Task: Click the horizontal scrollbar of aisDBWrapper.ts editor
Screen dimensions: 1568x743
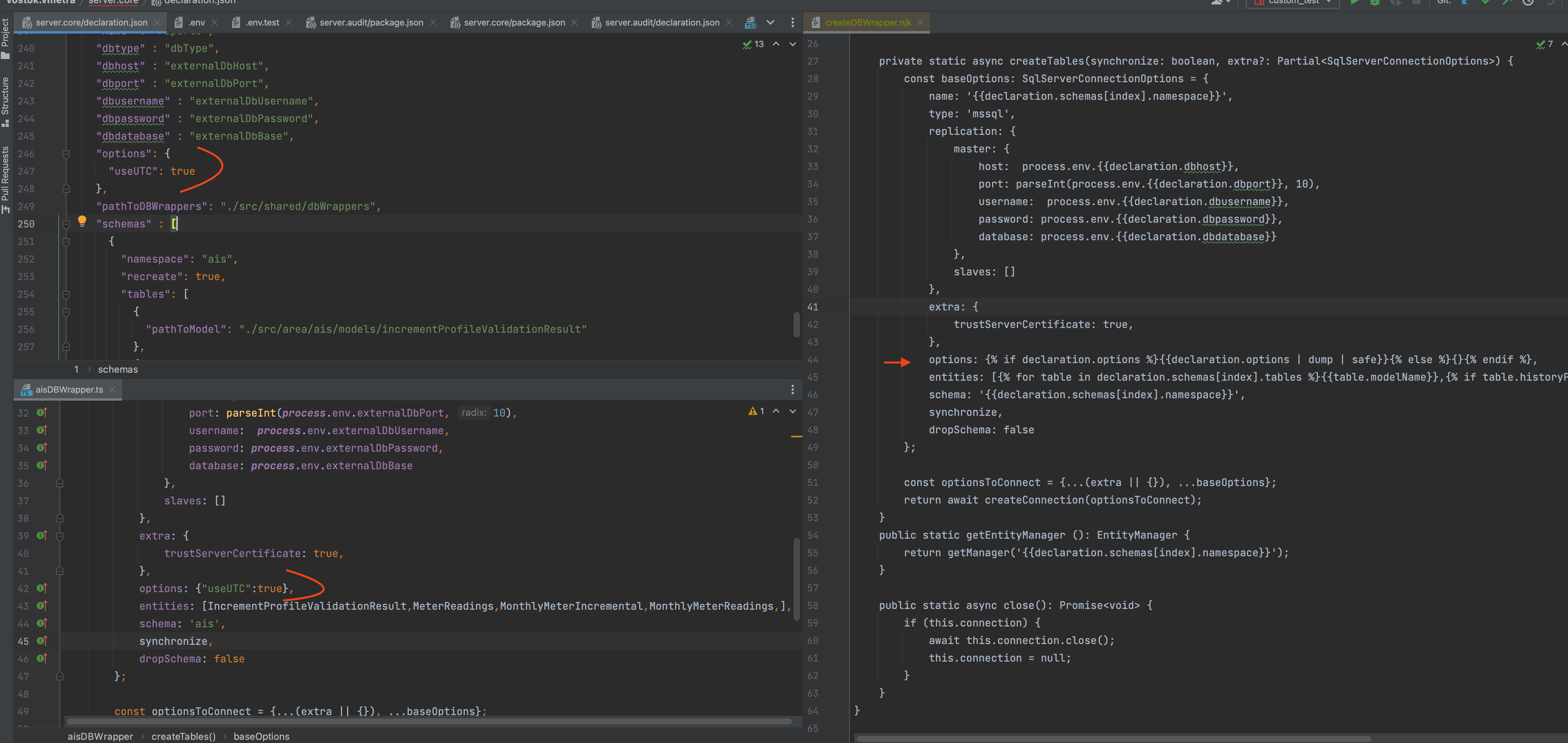Action: point(429,722)
